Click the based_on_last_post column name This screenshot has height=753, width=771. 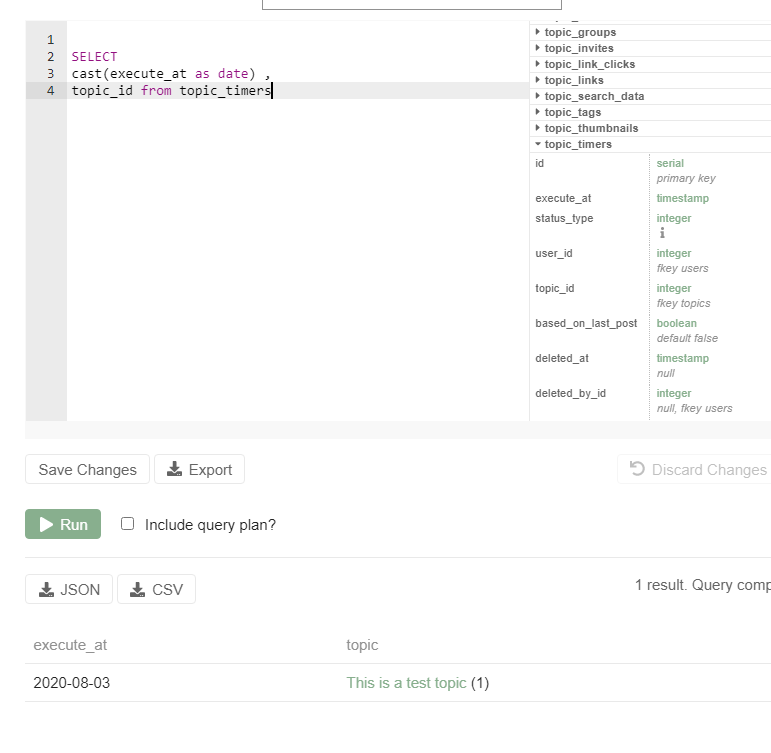[586, 323]
